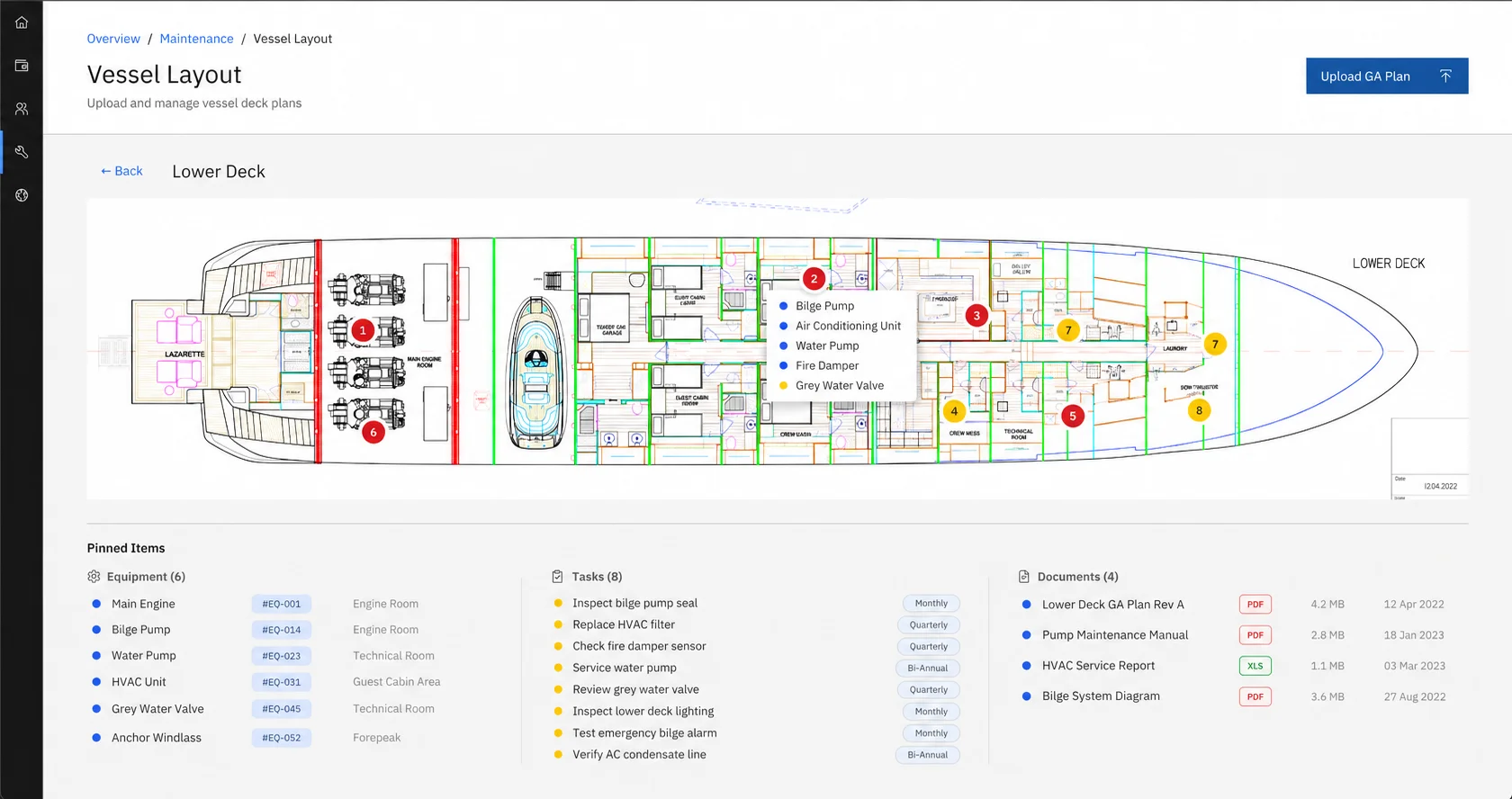This screenshot has height=799, width=1512.
Task: Click the Upload GA Plan button
Action: (x=1387, y=76)
